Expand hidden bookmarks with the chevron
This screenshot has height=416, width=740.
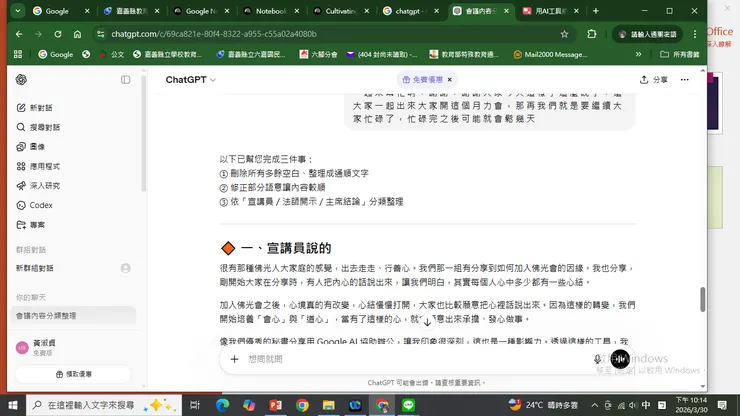(638, 54)
